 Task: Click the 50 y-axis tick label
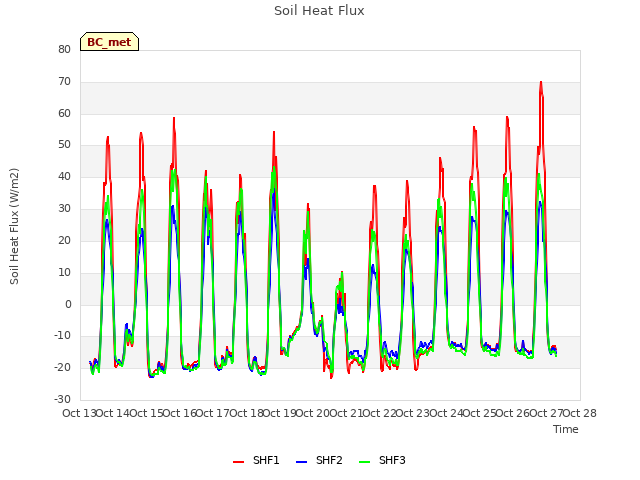point(64,145)
